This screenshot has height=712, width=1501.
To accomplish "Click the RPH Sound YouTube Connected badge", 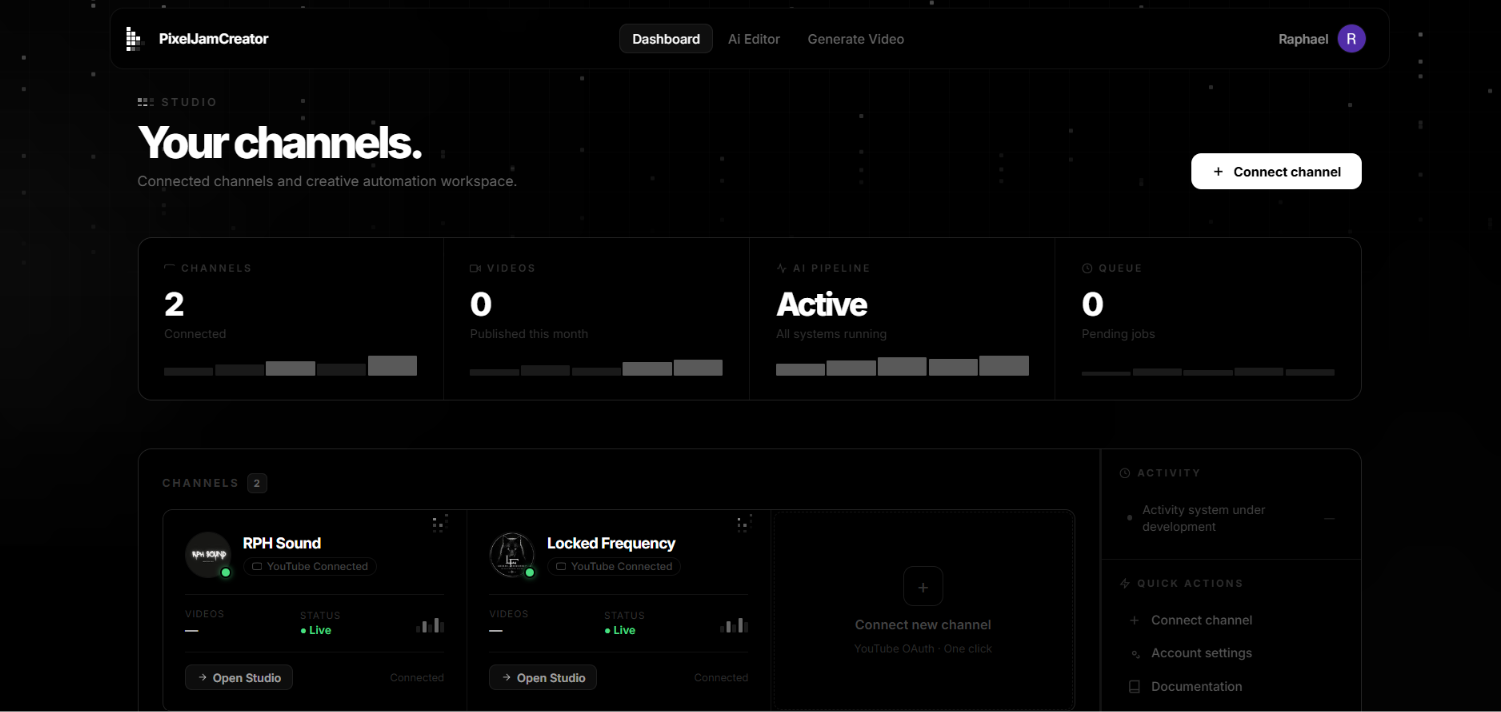I will coord(310,566).
